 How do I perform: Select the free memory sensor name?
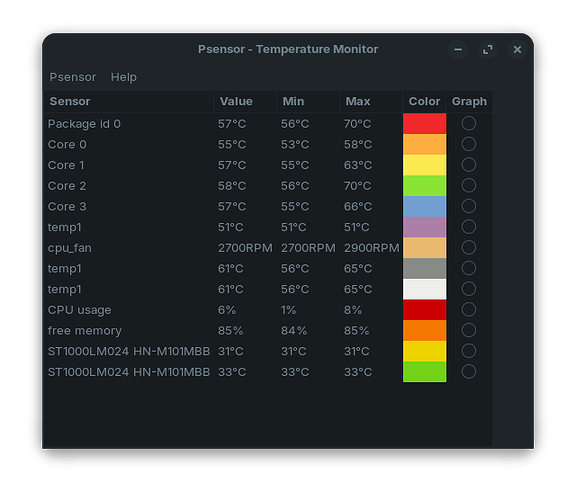85,331
